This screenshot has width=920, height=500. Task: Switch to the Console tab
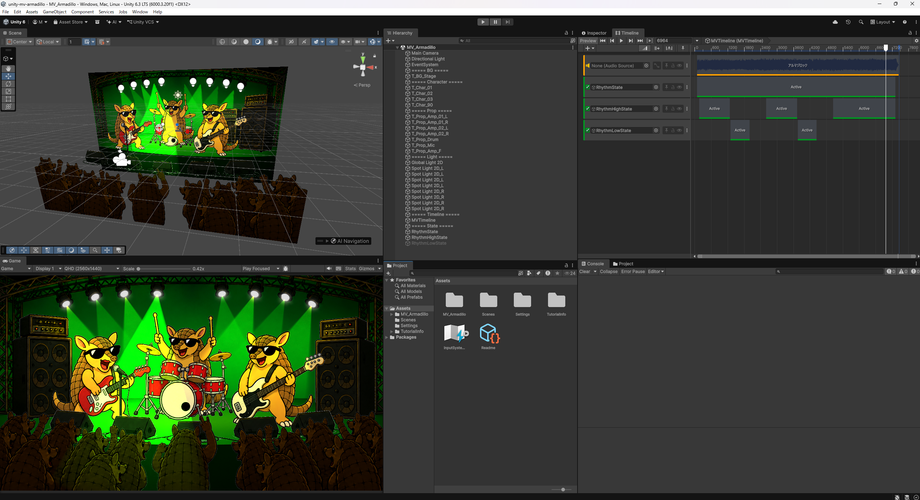593,263
